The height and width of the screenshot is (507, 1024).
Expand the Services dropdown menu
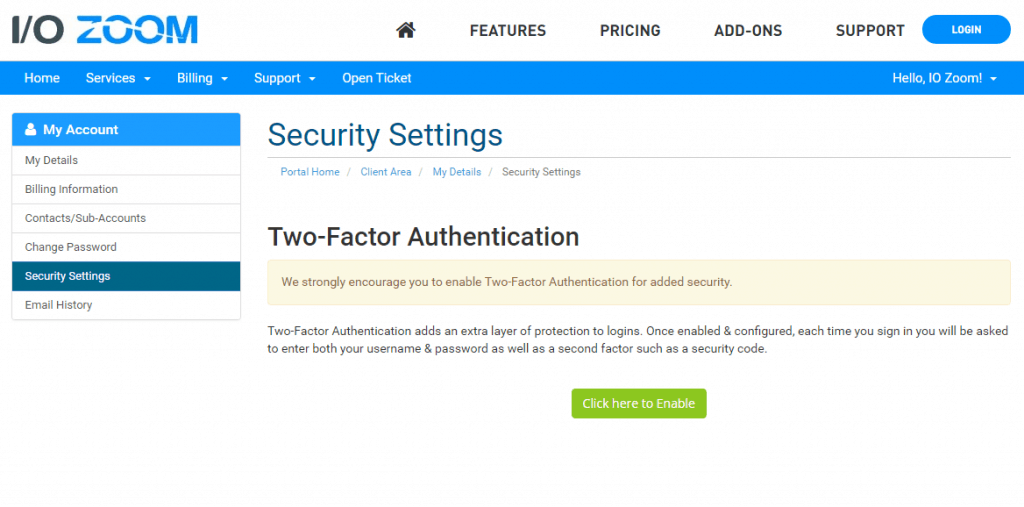pos(118,78)
